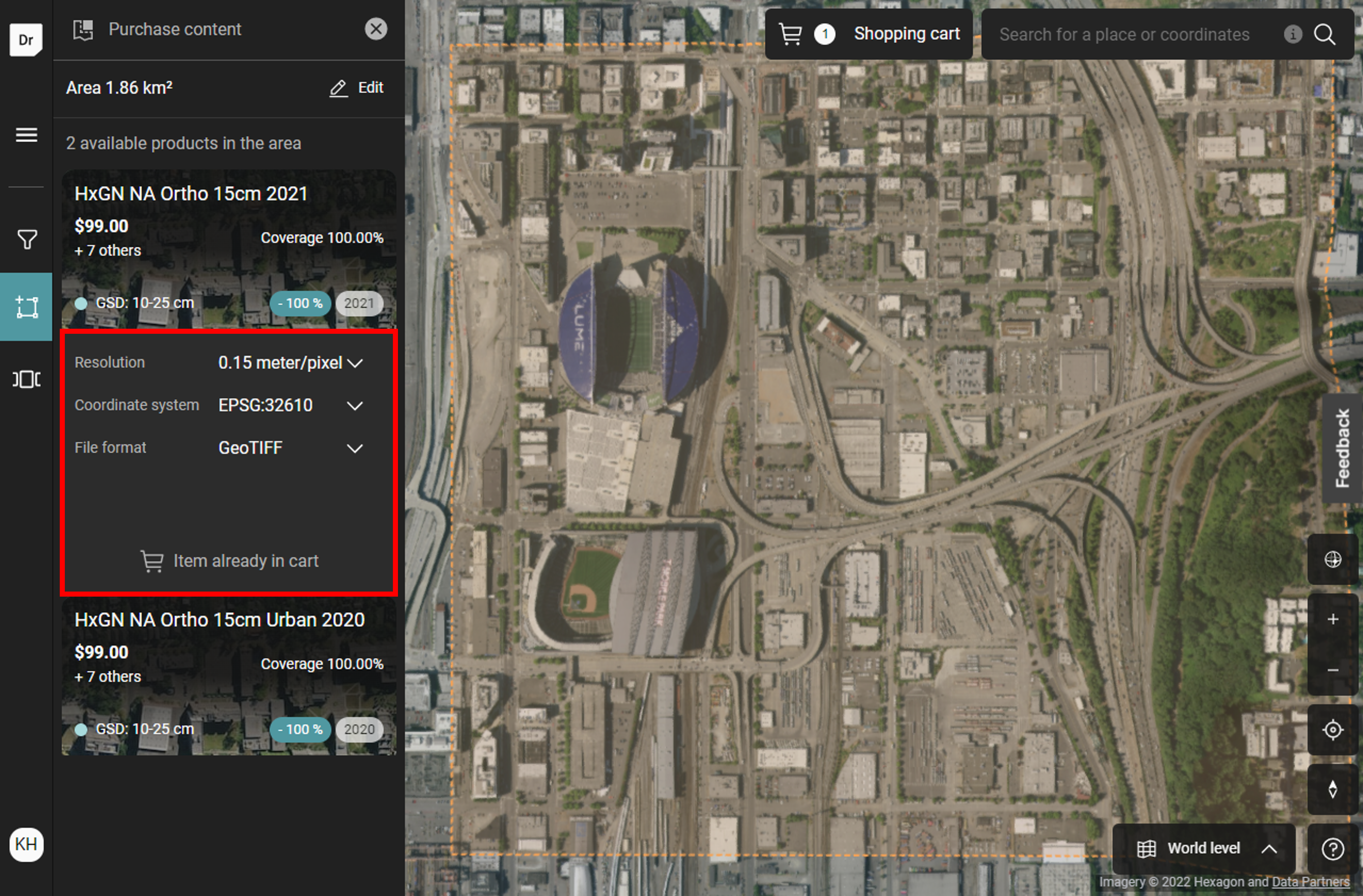This screenshot has width=1363, height=896.
Task: Click the magnifier search icon
Action: click(1324, 34)
